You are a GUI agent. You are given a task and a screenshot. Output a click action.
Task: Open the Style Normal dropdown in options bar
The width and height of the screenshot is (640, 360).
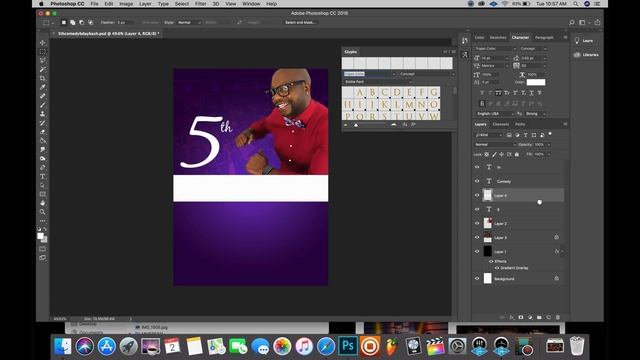[189, 22]
